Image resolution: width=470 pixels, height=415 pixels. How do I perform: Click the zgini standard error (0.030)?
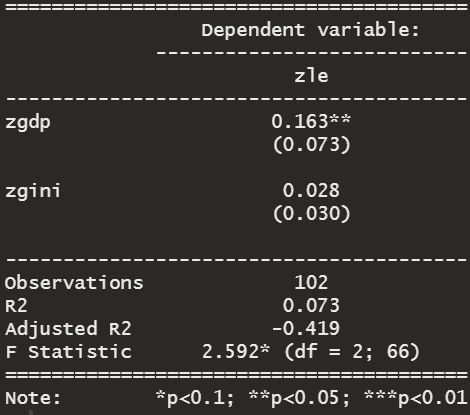pos(311,214)
